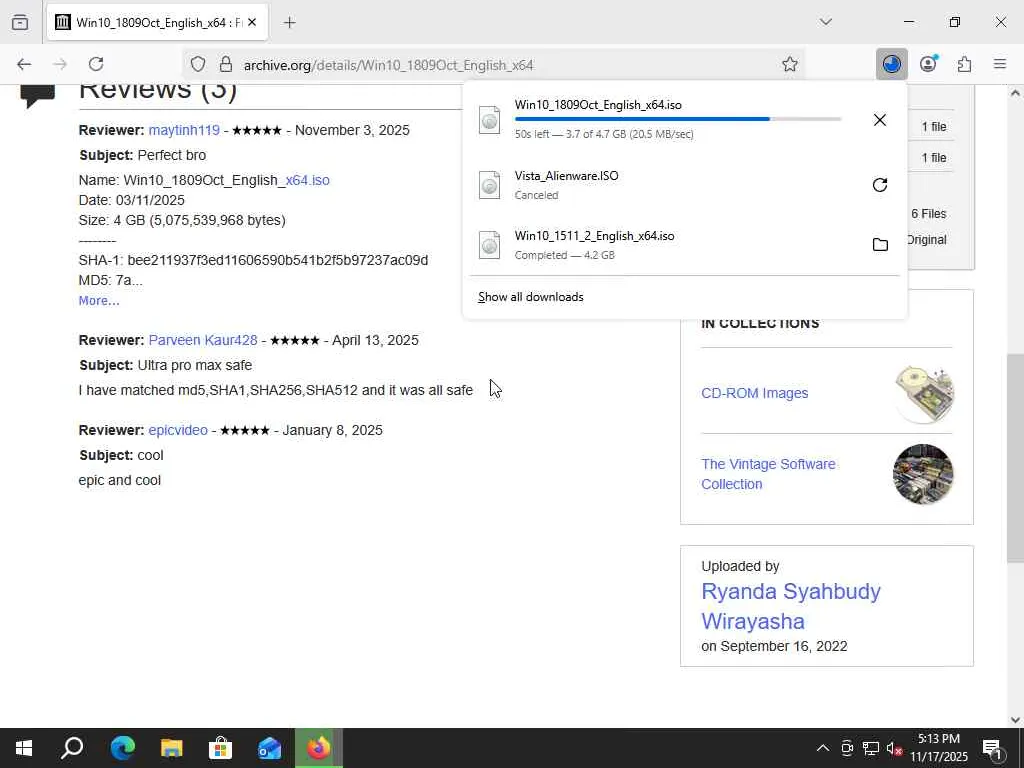
Task: Open the Extensions puzzle icon
Action: [x=964, y=64]
